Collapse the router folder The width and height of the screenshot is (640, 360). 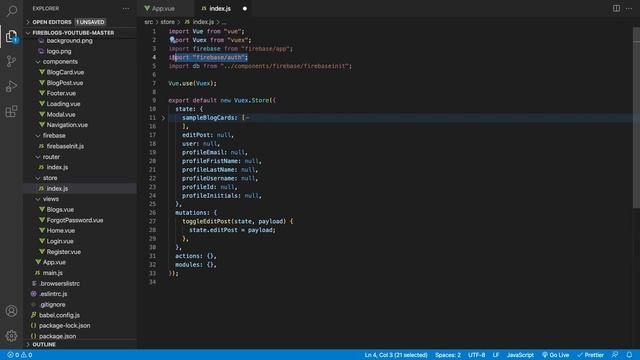[51, 157]
